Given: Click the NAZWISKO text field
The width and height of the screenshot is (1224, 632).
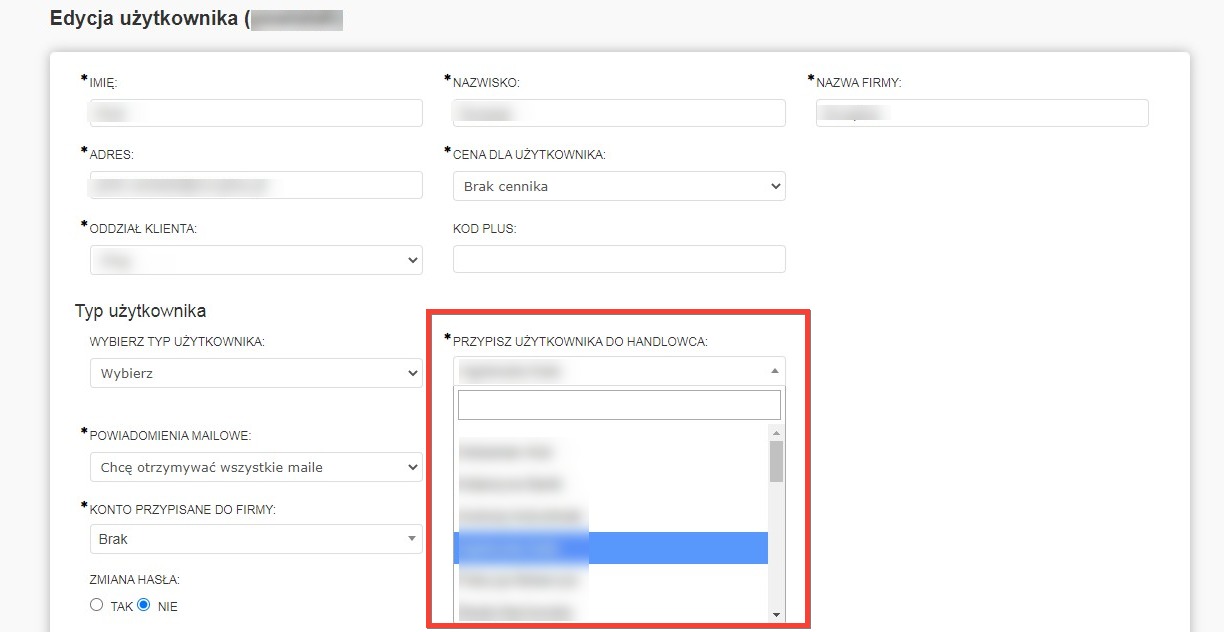Looking at the screenshot, I should pyautogui.click(x=619, y=113).
